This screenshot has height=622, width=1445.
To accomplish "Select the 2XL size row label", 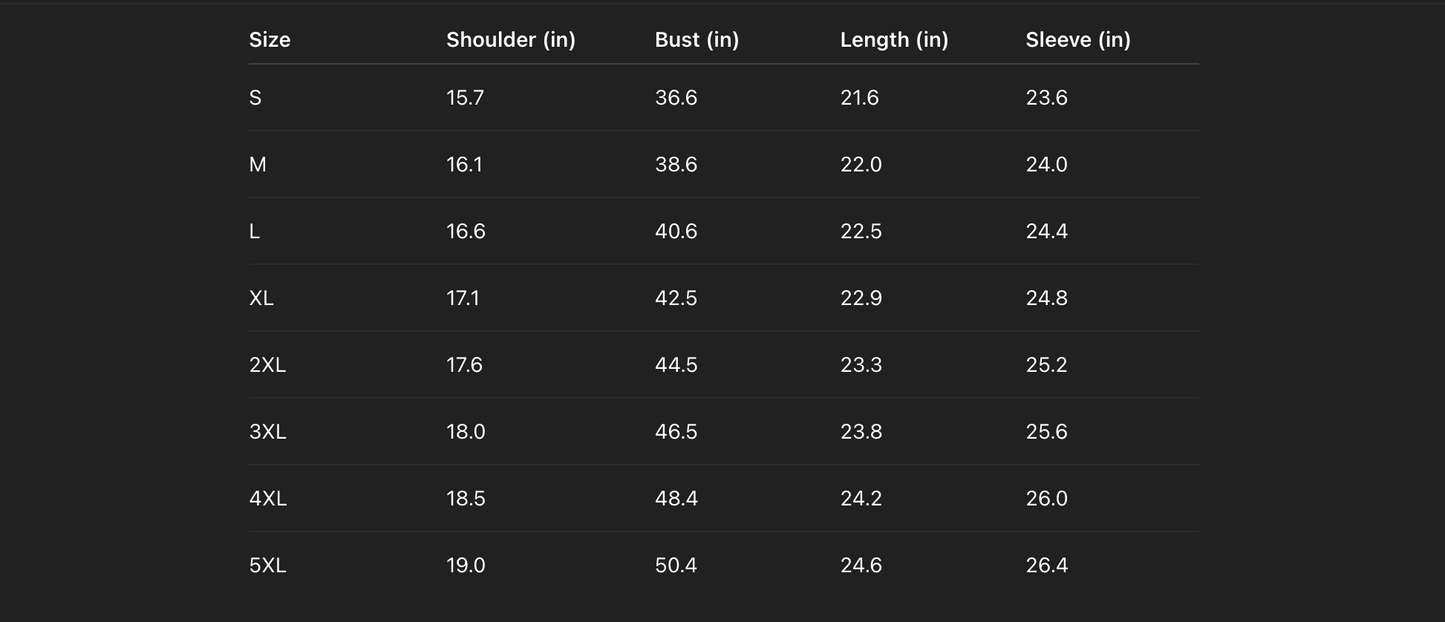I will (267, 366).
